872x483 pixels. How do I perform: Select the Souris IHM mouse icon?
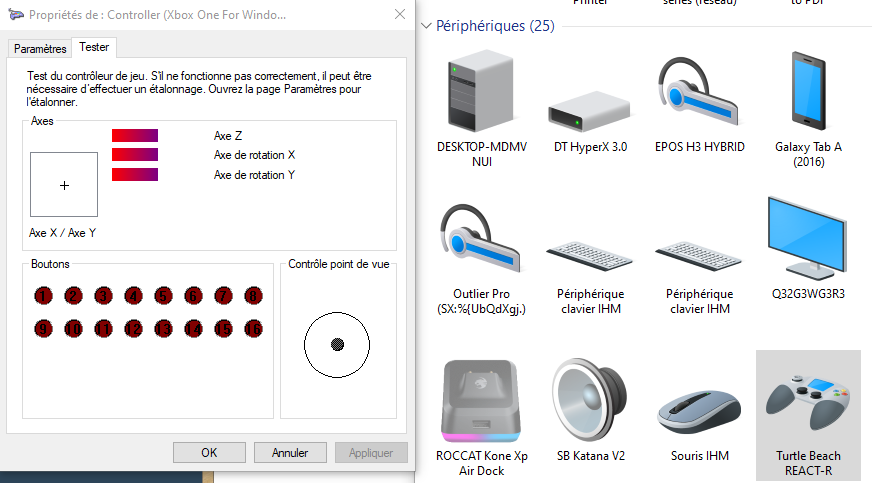698,411
